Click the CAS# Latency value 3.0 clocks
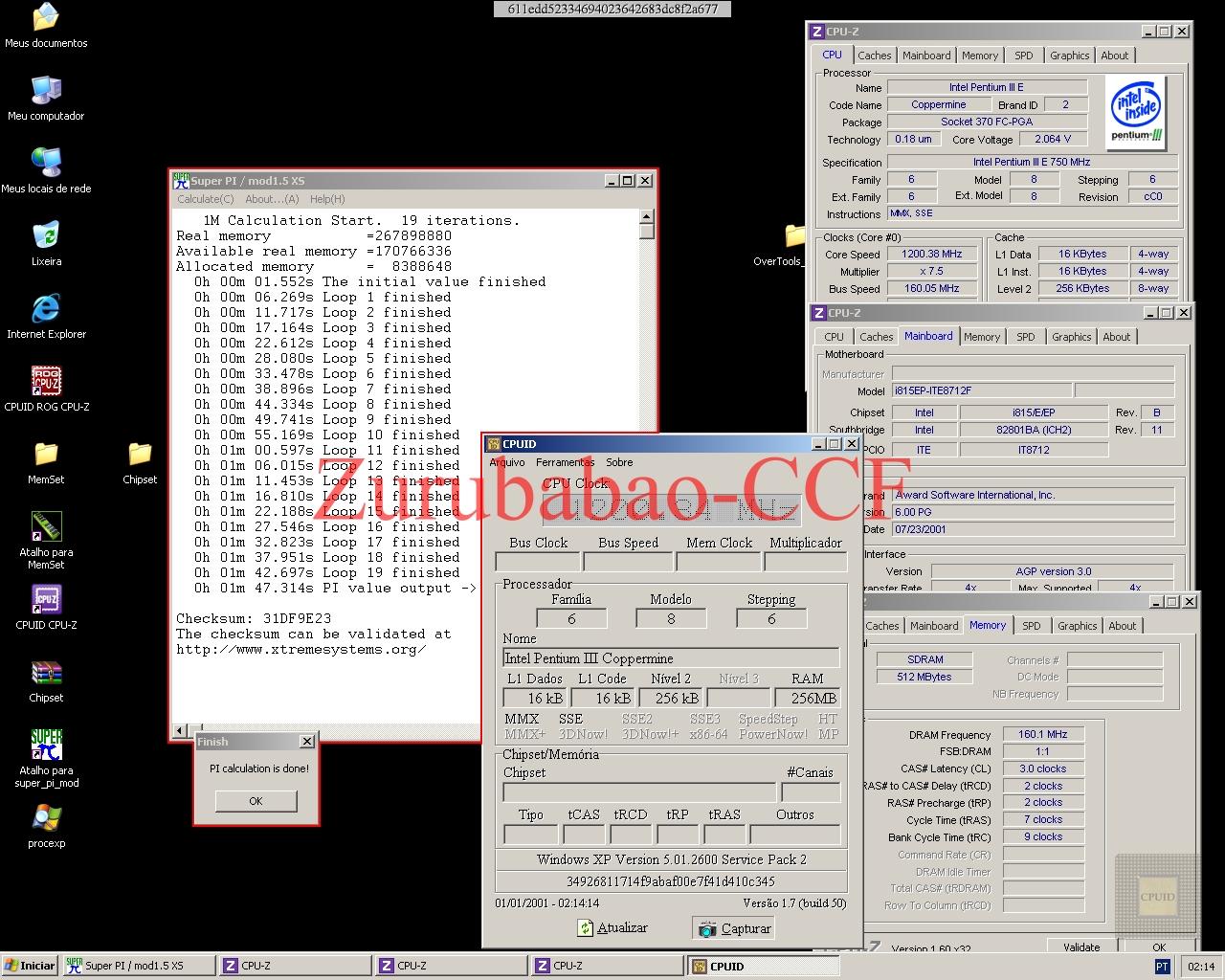This screenshot has width=1225, height=980. 1042,768
